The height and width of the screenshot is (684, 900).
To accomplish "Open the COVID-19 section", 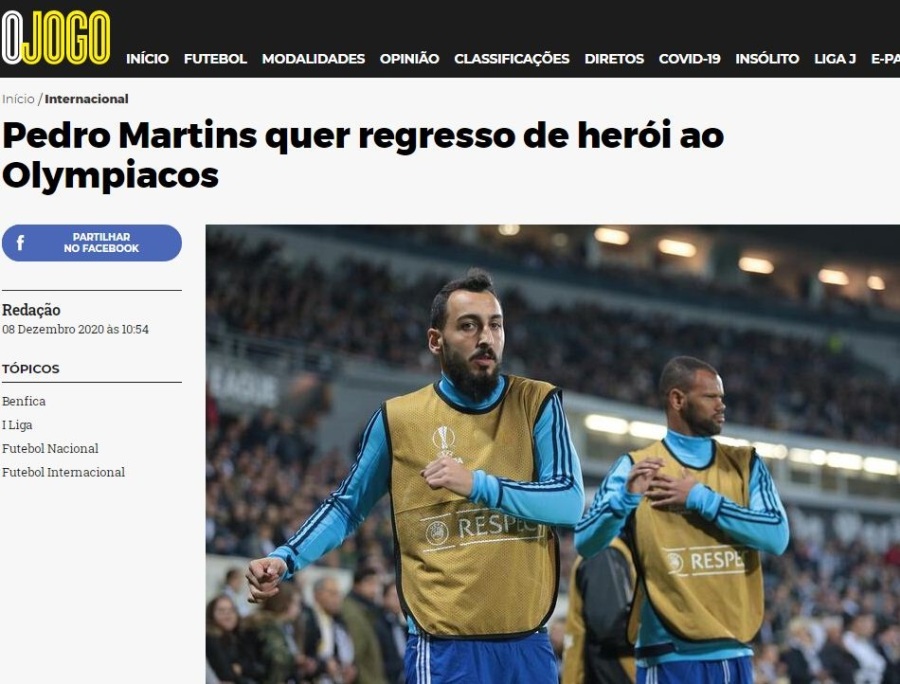I will 689,59.
